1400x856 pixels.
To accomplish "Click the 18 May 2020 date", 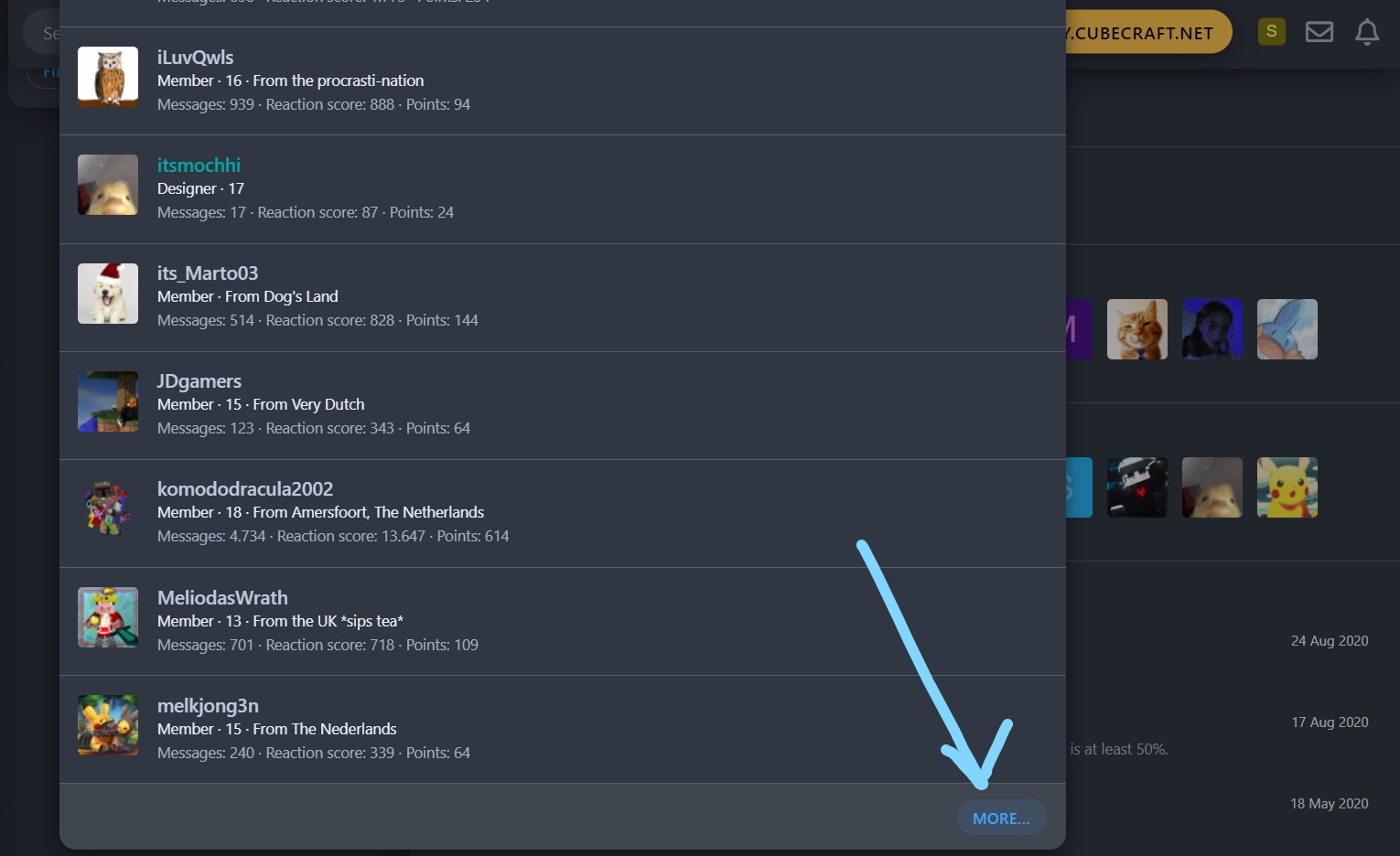I will point(1330,803).
